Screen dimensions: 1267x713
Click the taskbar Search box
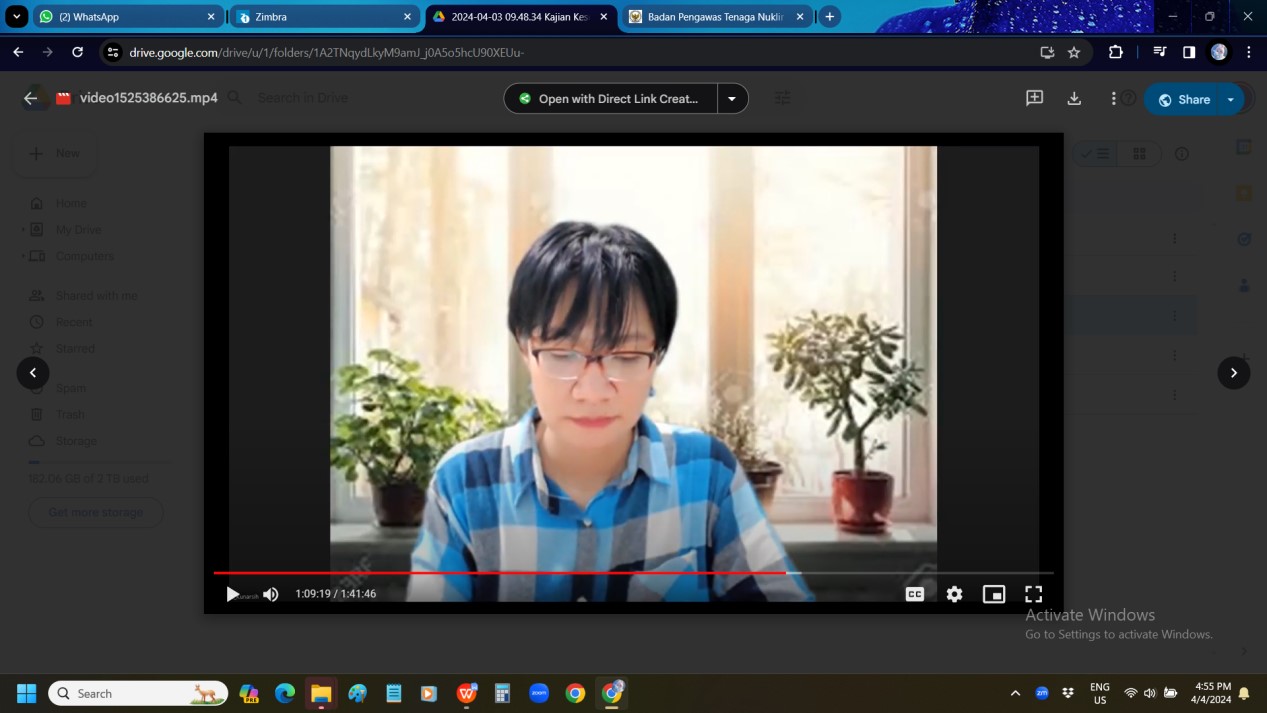coord(138,693)
